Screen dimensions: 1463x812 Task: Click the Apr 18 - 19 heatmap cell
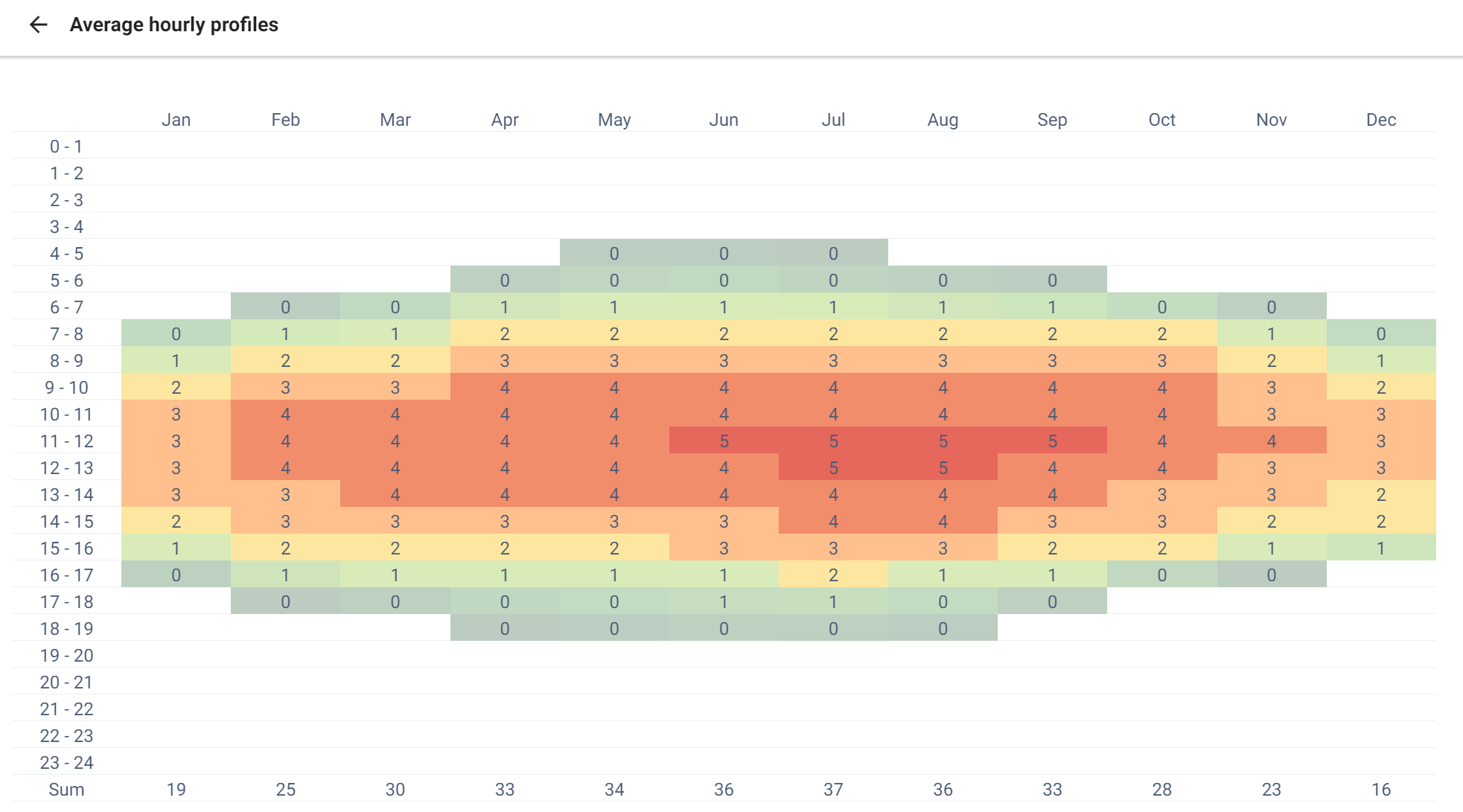[505, 629]
